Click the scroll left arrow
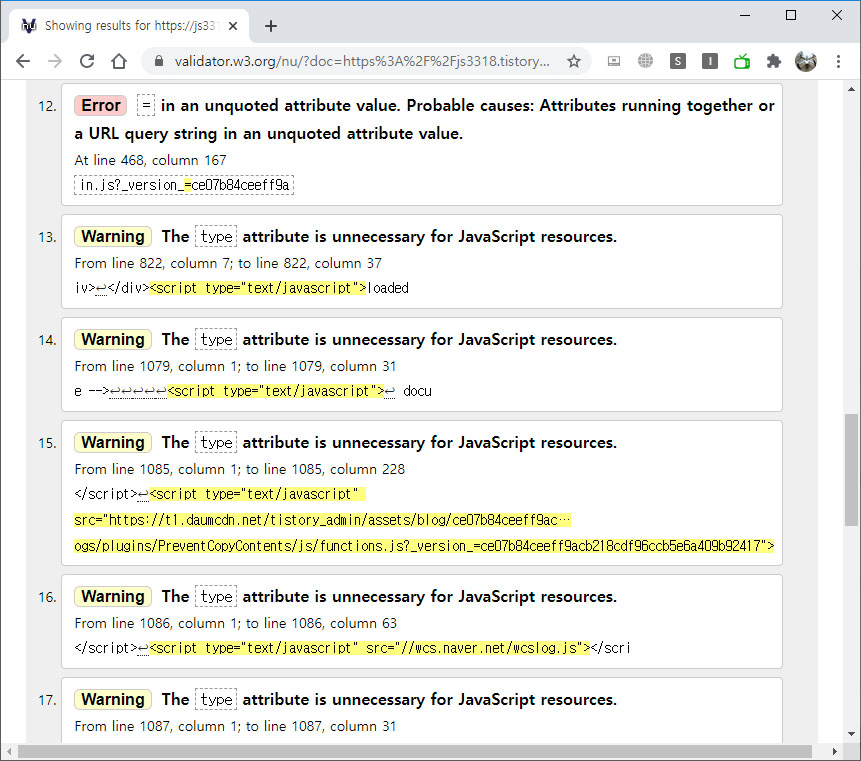Image resolution: width=861 pixels, height=761 pixels. (x=9, y=751)
